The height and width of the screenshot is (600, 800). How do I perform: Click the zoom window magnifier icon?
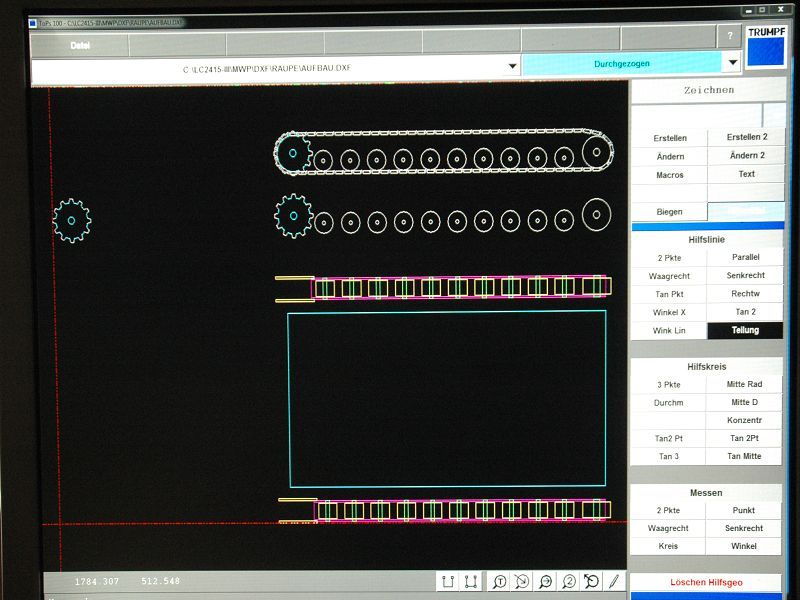tap(522, 581)
